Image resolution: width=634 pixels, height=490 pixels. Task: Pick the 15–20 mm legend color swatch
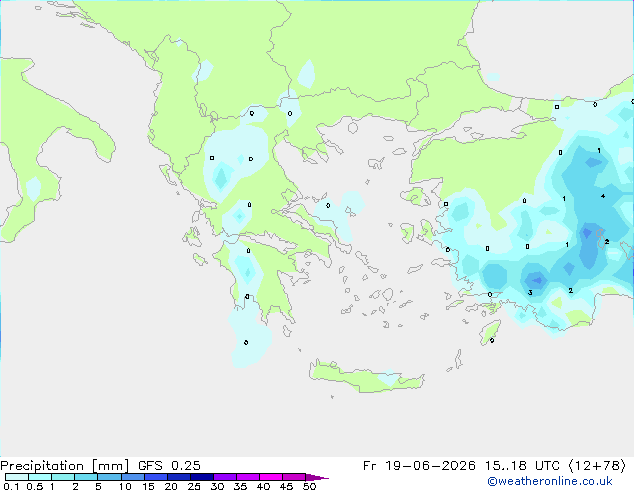(155, 477)
